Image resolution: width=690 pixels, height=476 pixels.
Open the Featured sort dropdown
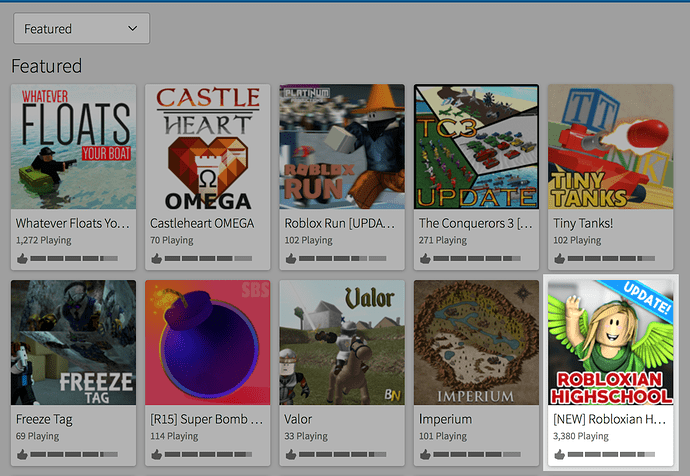point(81,29)
